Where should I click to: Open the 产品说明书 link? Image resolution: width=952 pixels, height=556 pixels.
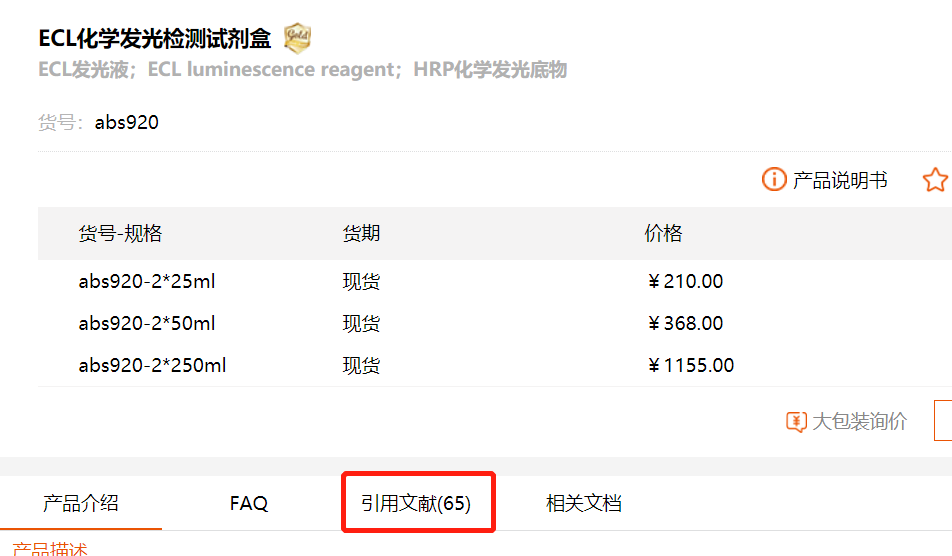(840, 181)
